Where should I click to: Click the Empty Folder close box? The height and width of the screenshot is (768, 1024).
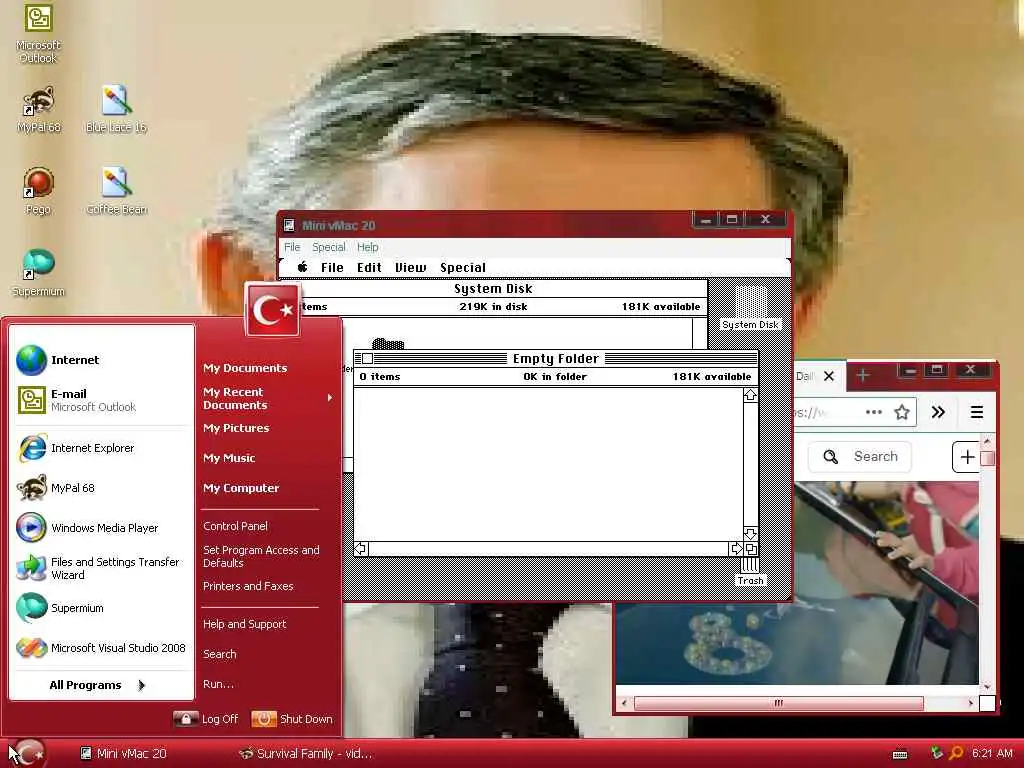pyautogui.click(x=368, y=359)
